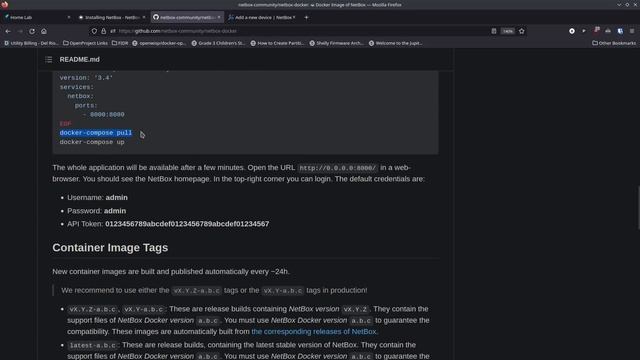
Task: Click the Password admin value
Action: (115, 211)
